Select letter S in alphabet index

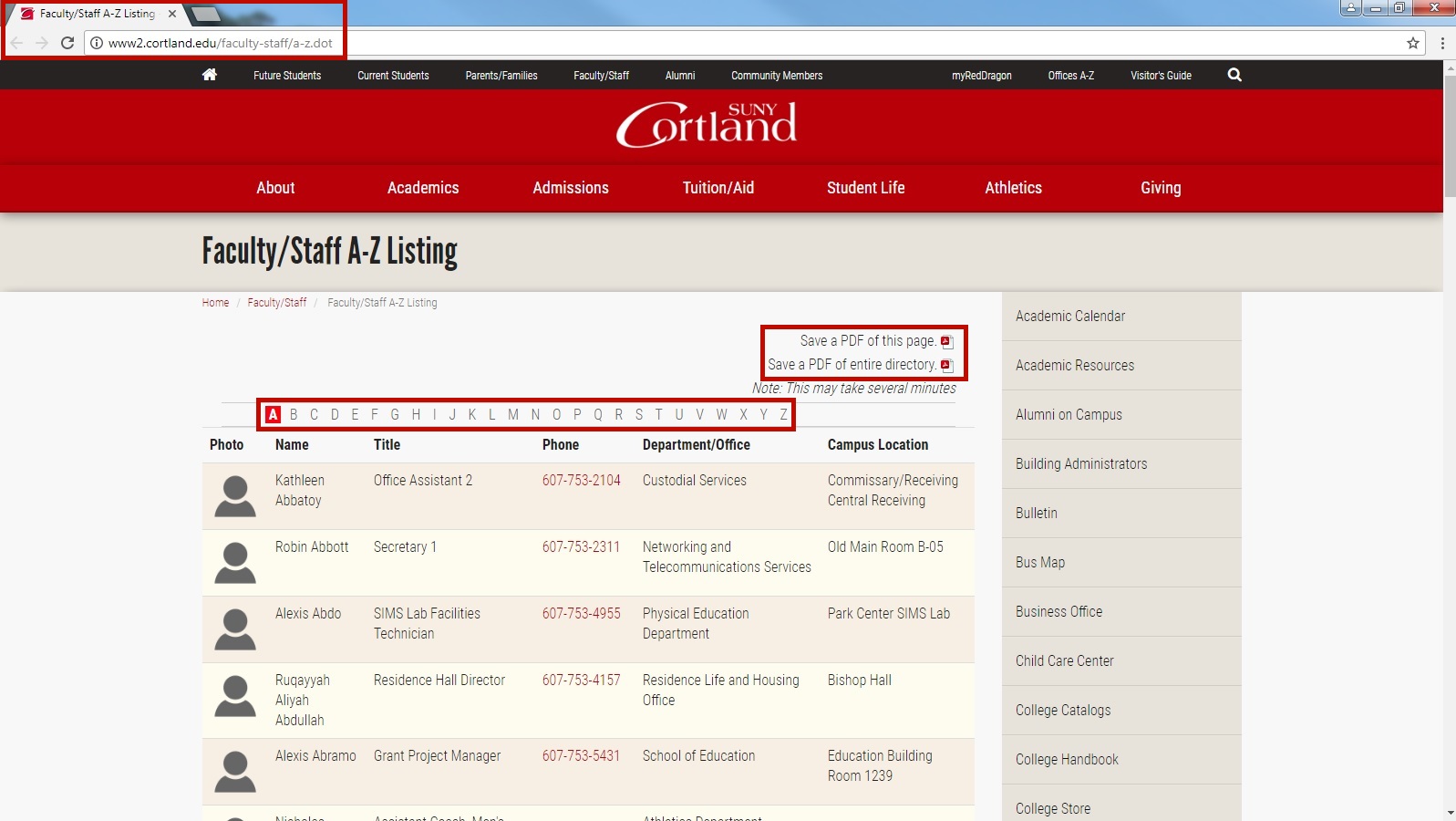(639, 415)
